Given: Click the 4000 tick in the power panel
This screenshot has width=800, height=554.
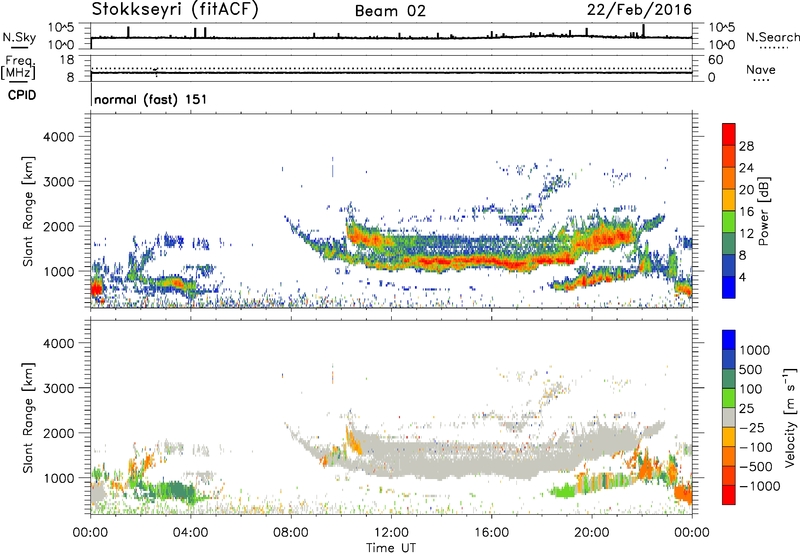Looking at the screenshot, I should click(59, 137).
